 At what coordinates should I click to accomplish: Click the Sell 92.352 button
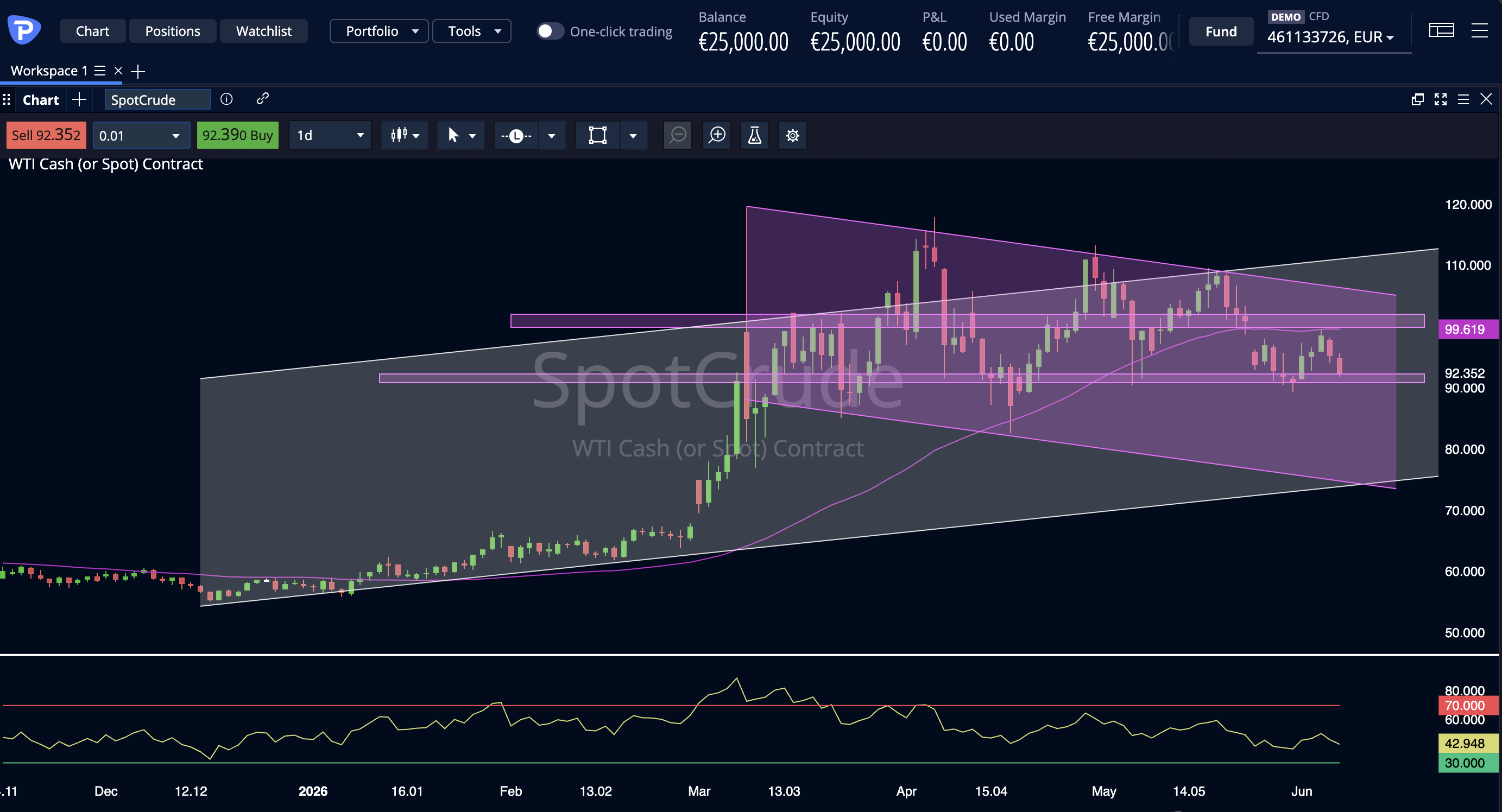point(46,135)
